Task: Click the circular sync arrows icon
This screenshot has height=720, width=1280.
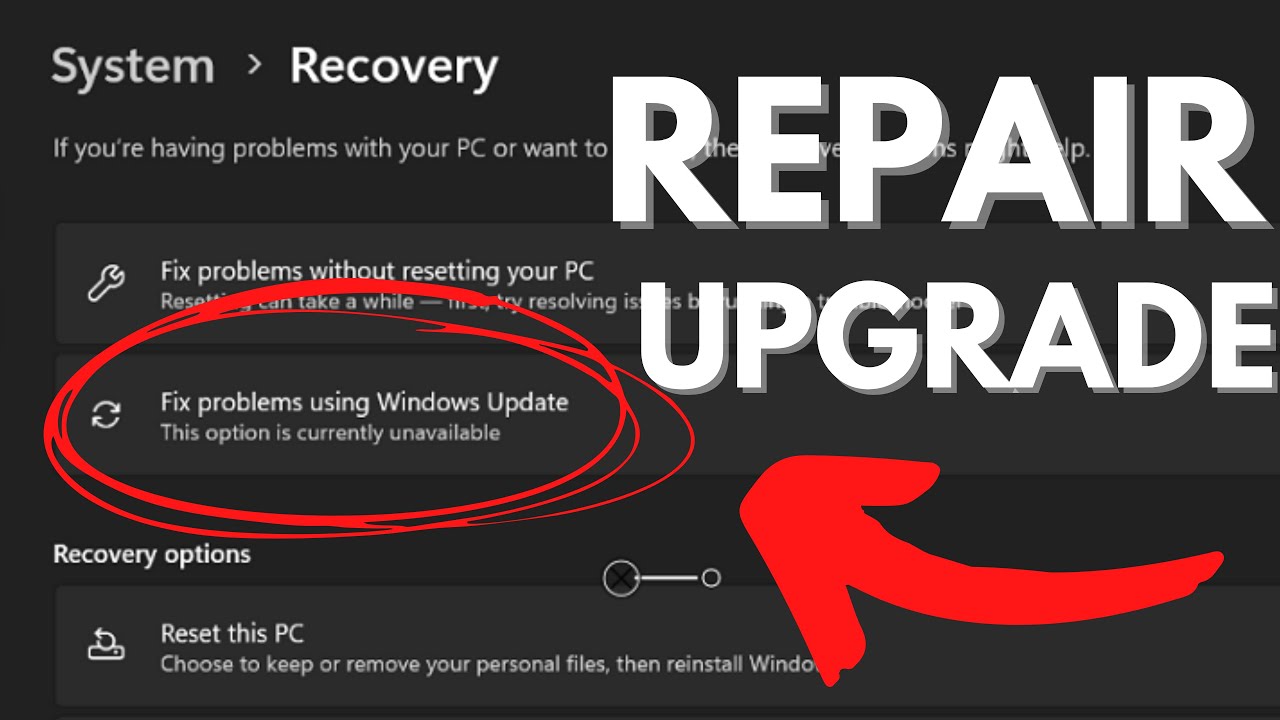Action: coord(105,415)
